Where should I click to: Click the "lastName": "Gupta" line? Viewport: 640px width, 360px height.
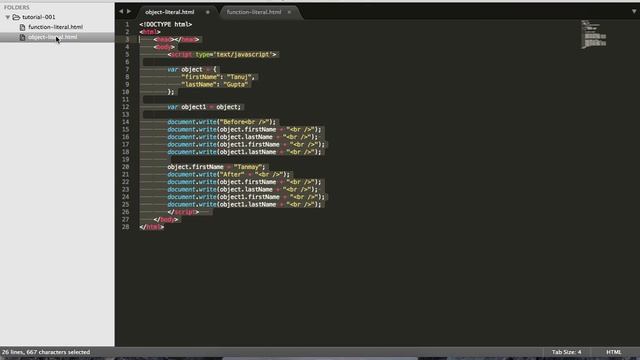pos(215,84)
